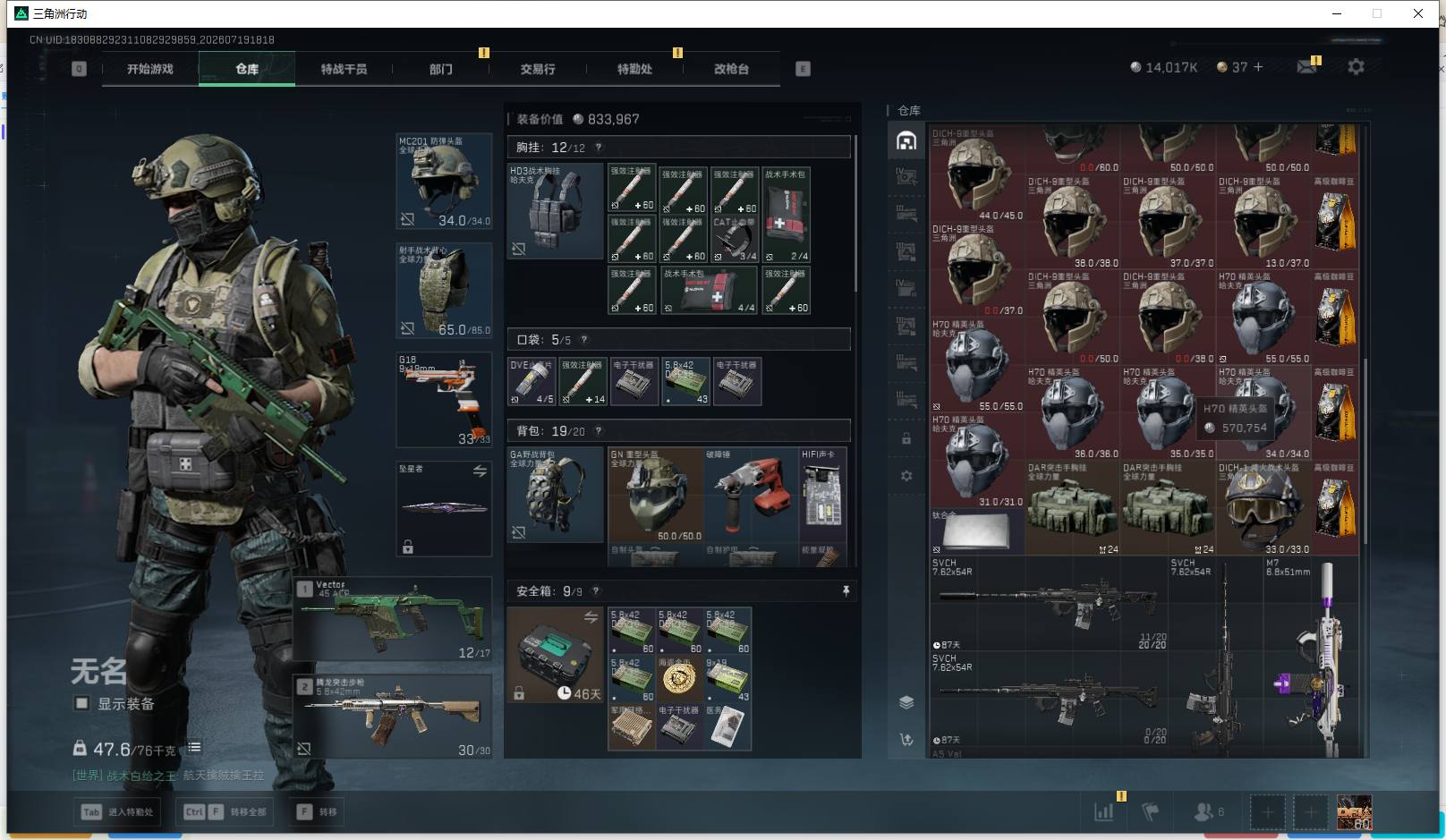Select the 9x19 ammo box in safe box

(727, 679)
